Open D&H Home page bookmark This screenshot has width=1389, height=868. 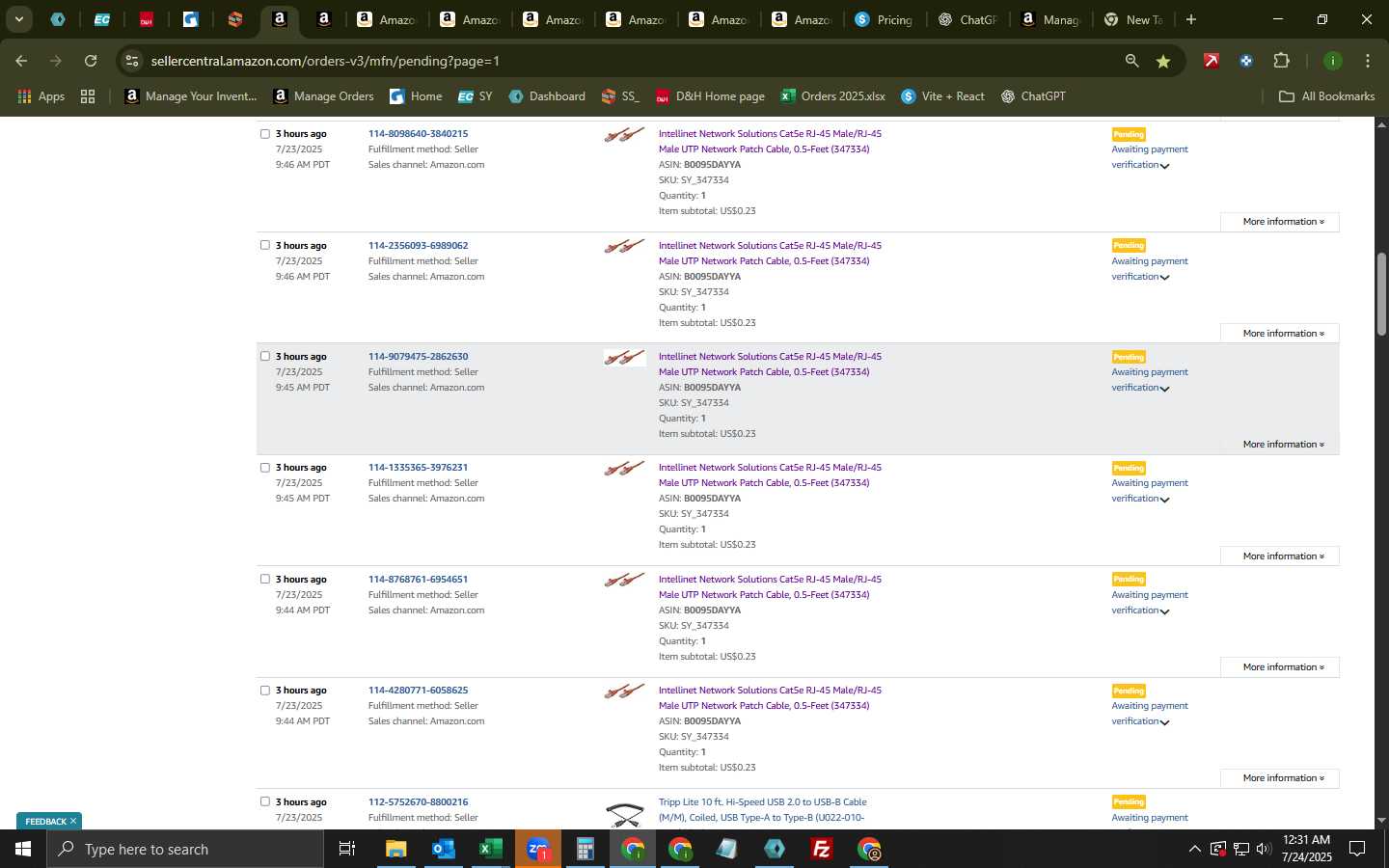coord(710,96)
